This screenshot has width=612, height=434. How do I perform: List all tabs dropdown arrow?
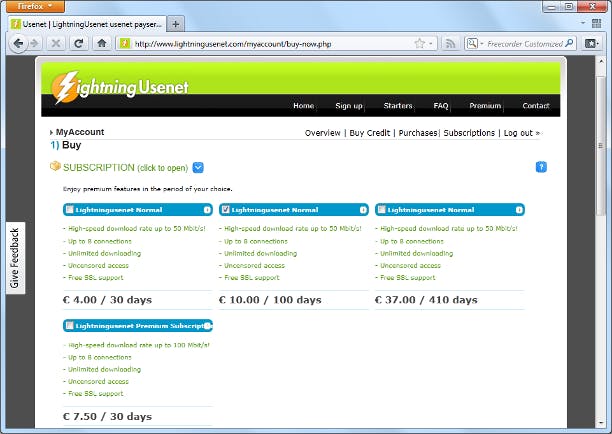tap(583, 23)
